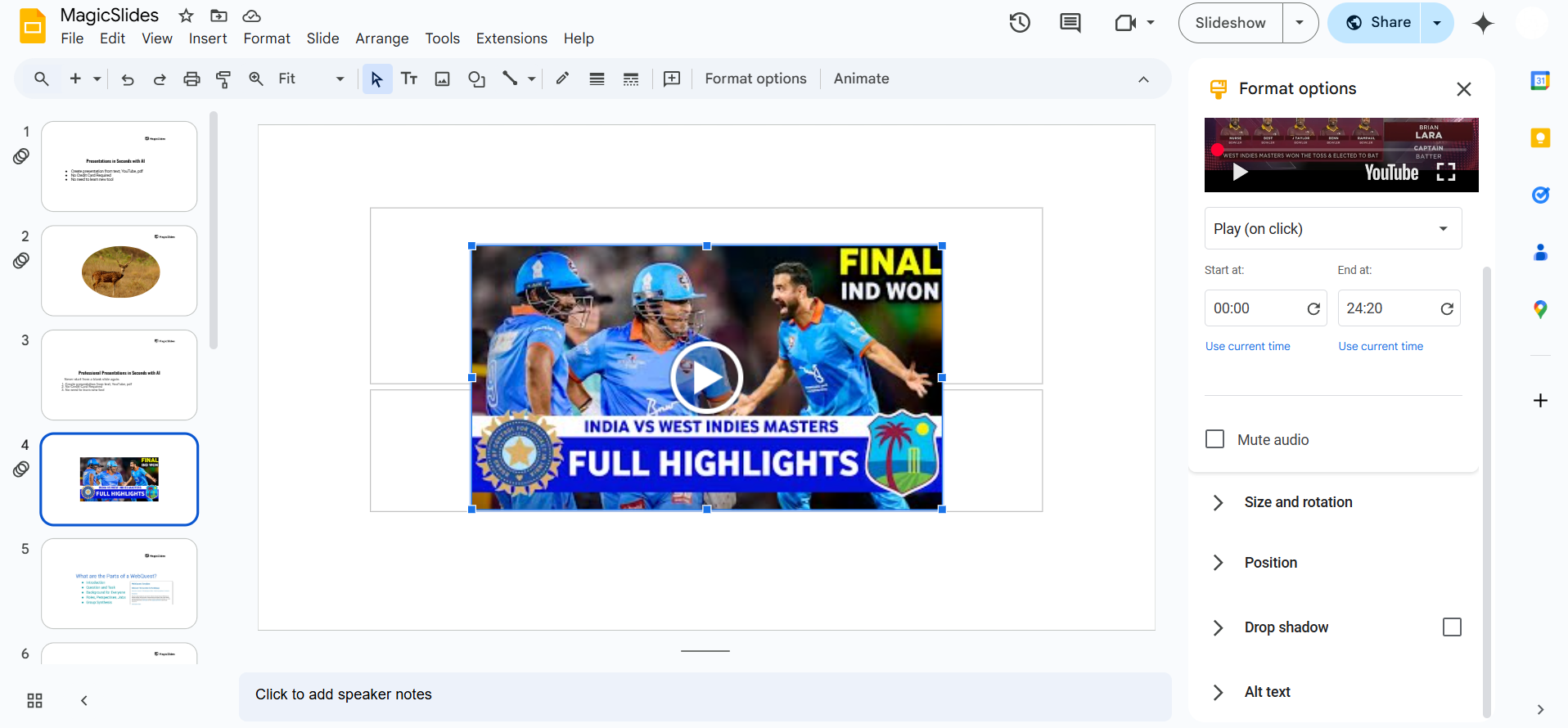Open the Play (on click) dropdown

click(1332, 229)
